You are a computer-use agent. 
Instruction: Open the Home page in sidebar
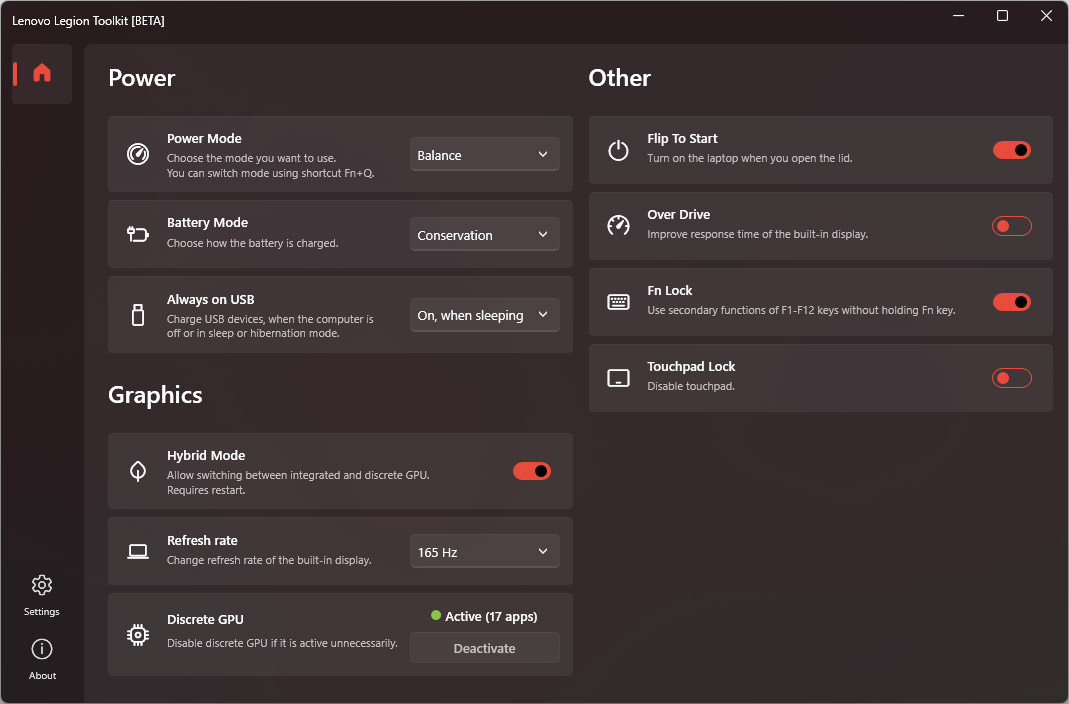pyautogui.click(x=42, y=73)
